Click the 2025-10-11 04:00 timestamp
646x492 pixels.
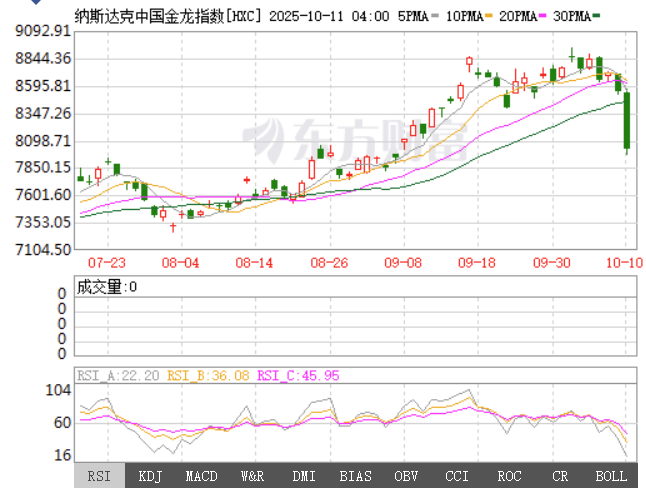(329, 16)
